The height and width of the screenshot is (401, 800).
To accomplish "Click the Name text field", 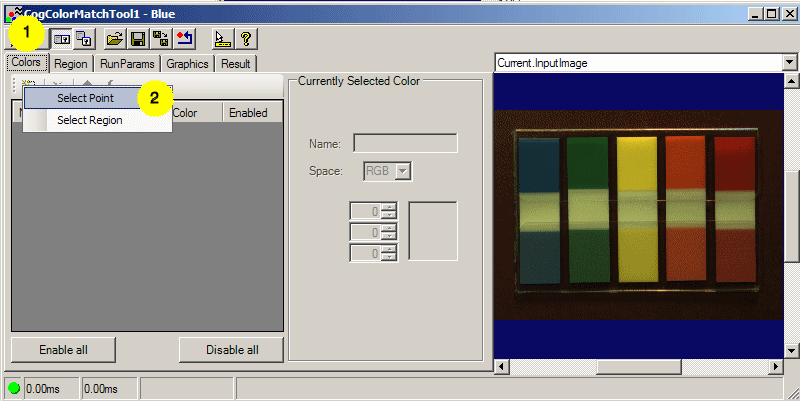I will point(406,143).
